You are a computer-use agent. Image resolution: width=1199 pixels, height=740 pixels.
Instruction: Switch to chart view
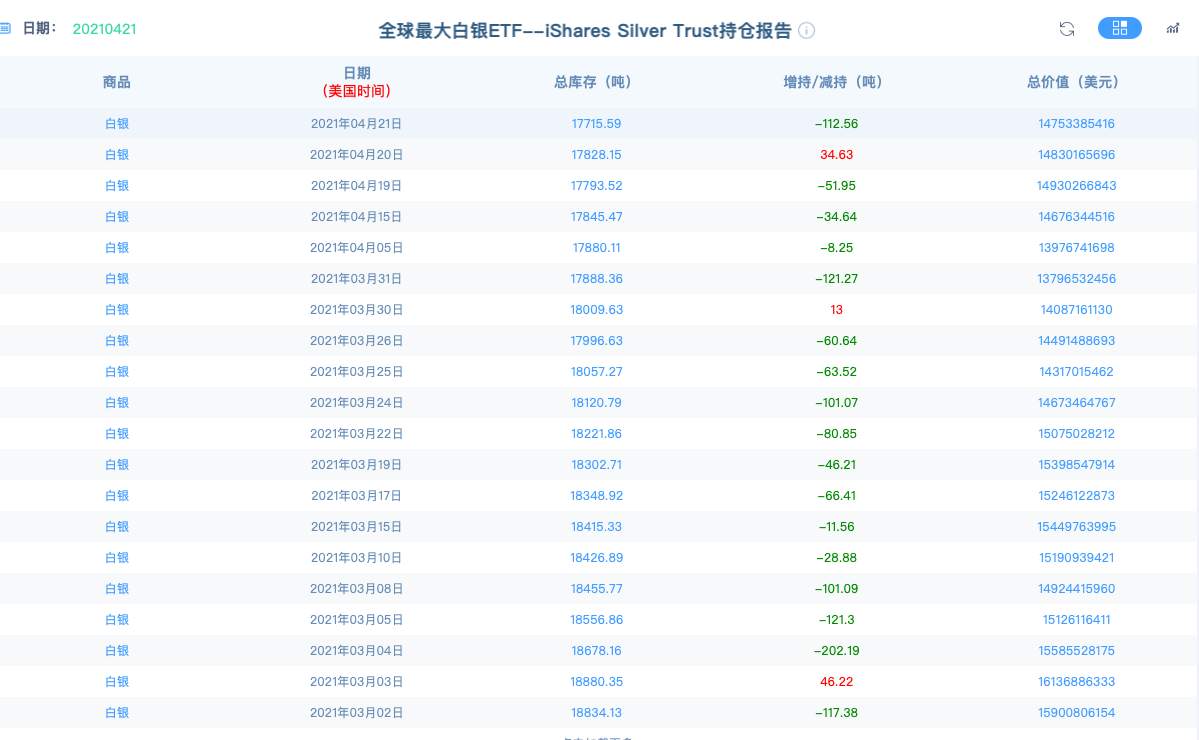coord(1172,29)
